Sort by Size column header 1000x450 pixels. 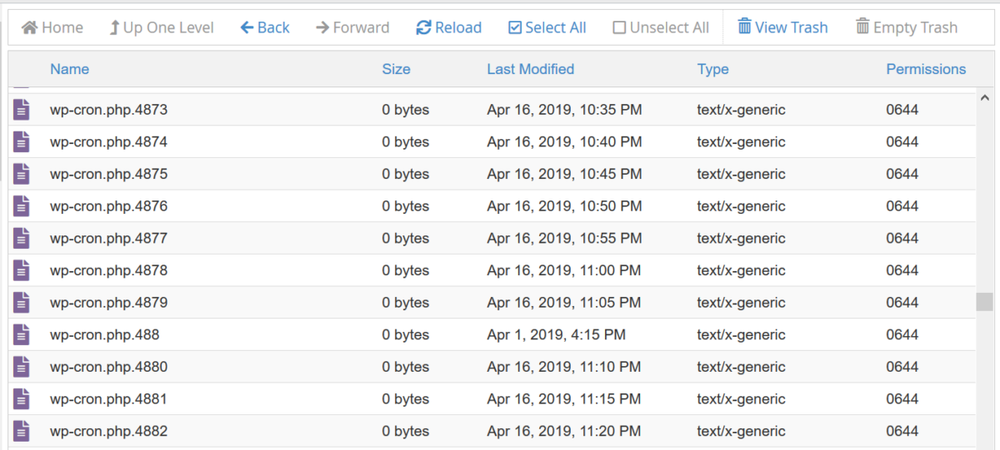pyautogui.click(x=396, y=69)
